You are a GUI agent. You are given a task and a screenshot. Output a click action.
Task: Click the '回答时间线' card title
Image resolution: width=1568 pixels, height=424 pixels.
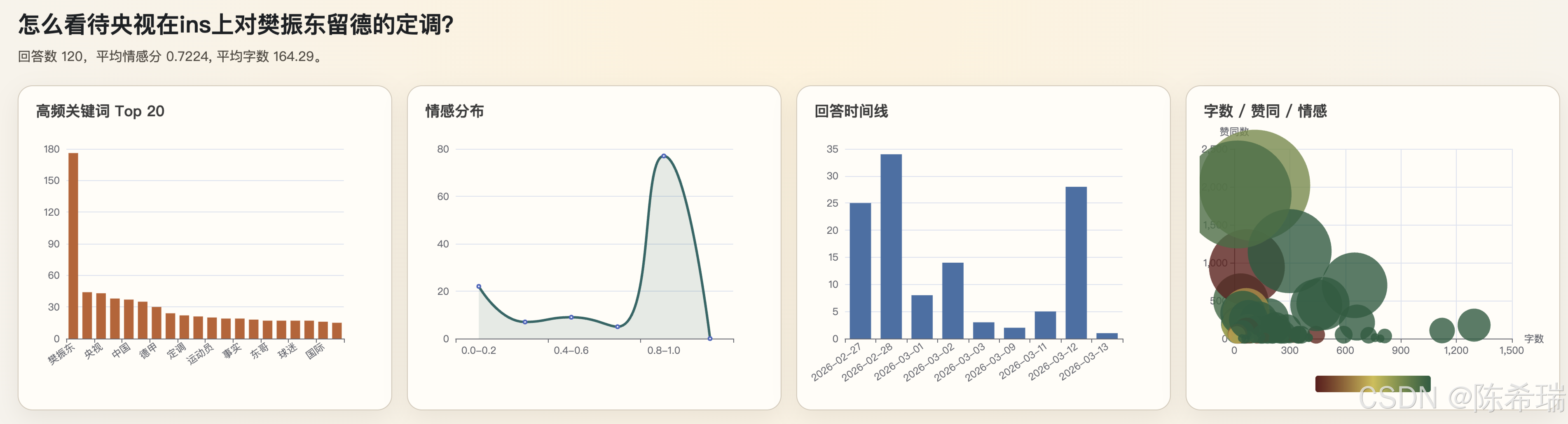pos(851,111)
